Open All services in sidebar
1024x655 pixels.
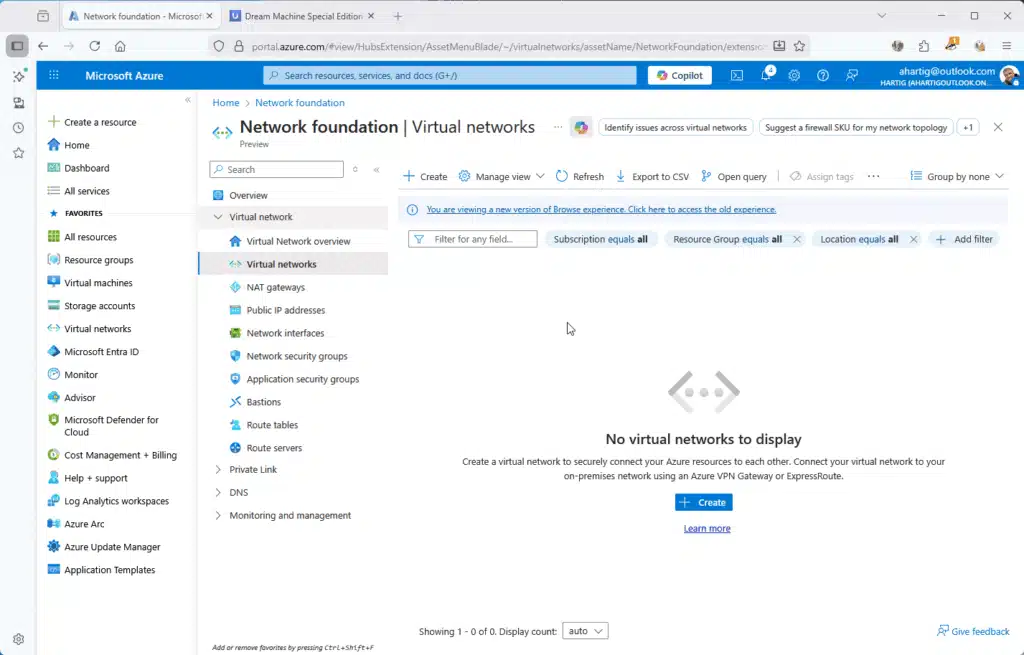(x=78, y=191)
